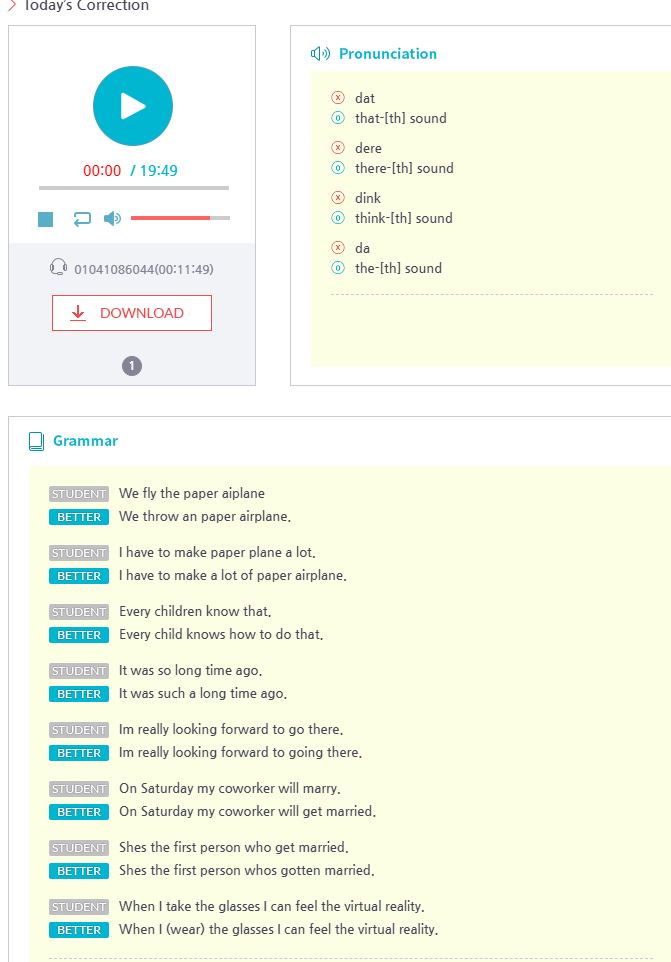Click the Pronunciation speaker icon
Screen dimensions: 671x962
(x=320, y=54)
